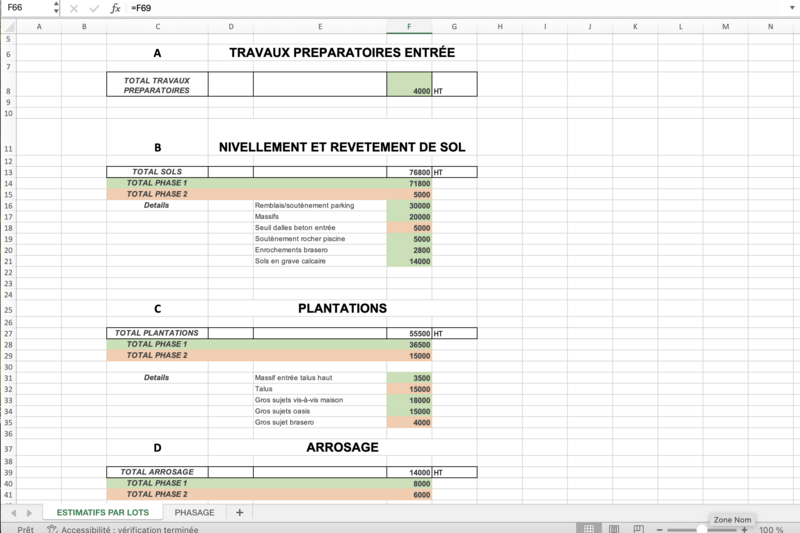Add a new sheet with plus button
Viewport: 800px width, 533px height.
pos(239,512)
